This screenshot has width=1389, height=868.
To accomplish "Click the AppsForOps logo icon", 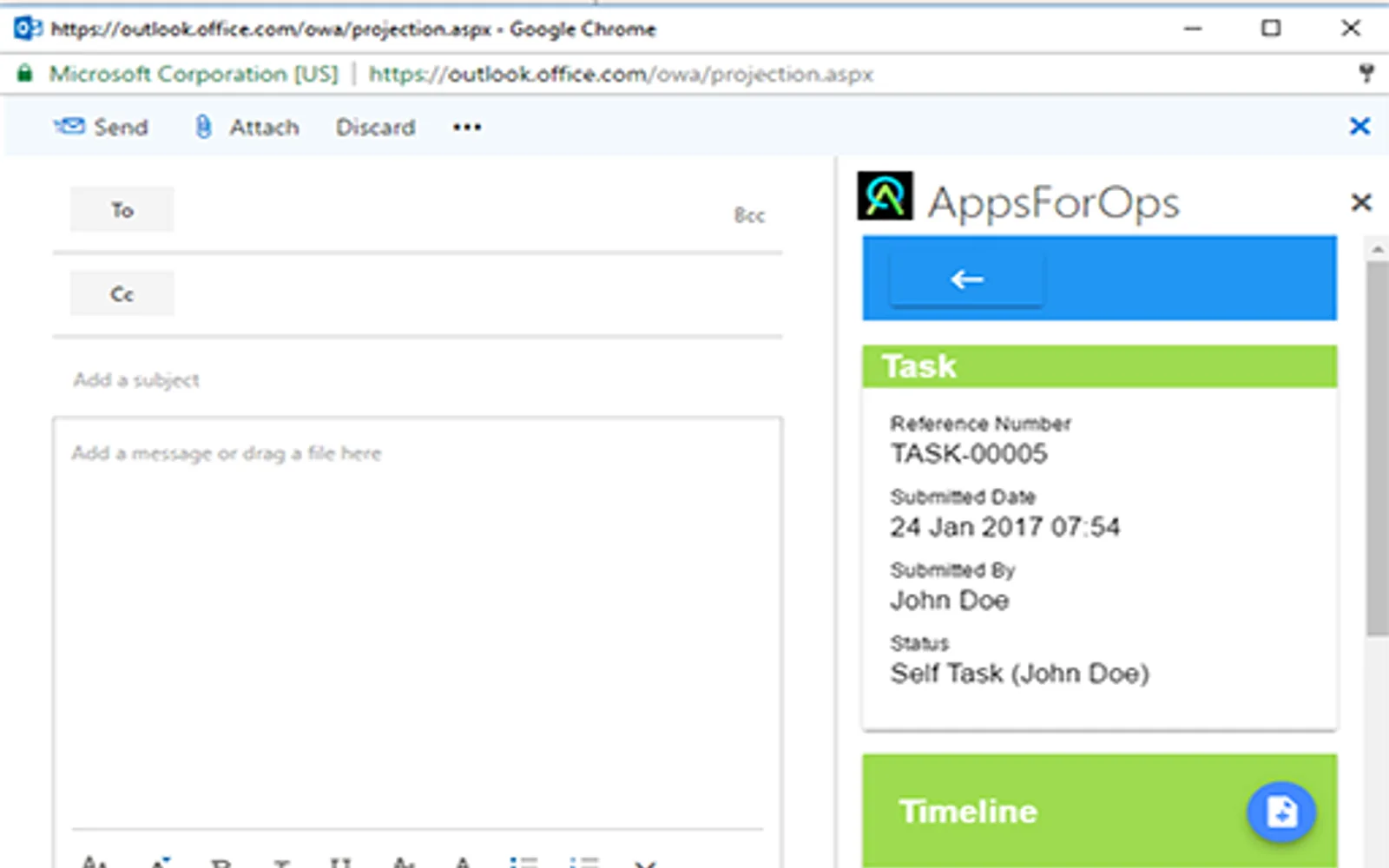I will (x=885, y=195).
